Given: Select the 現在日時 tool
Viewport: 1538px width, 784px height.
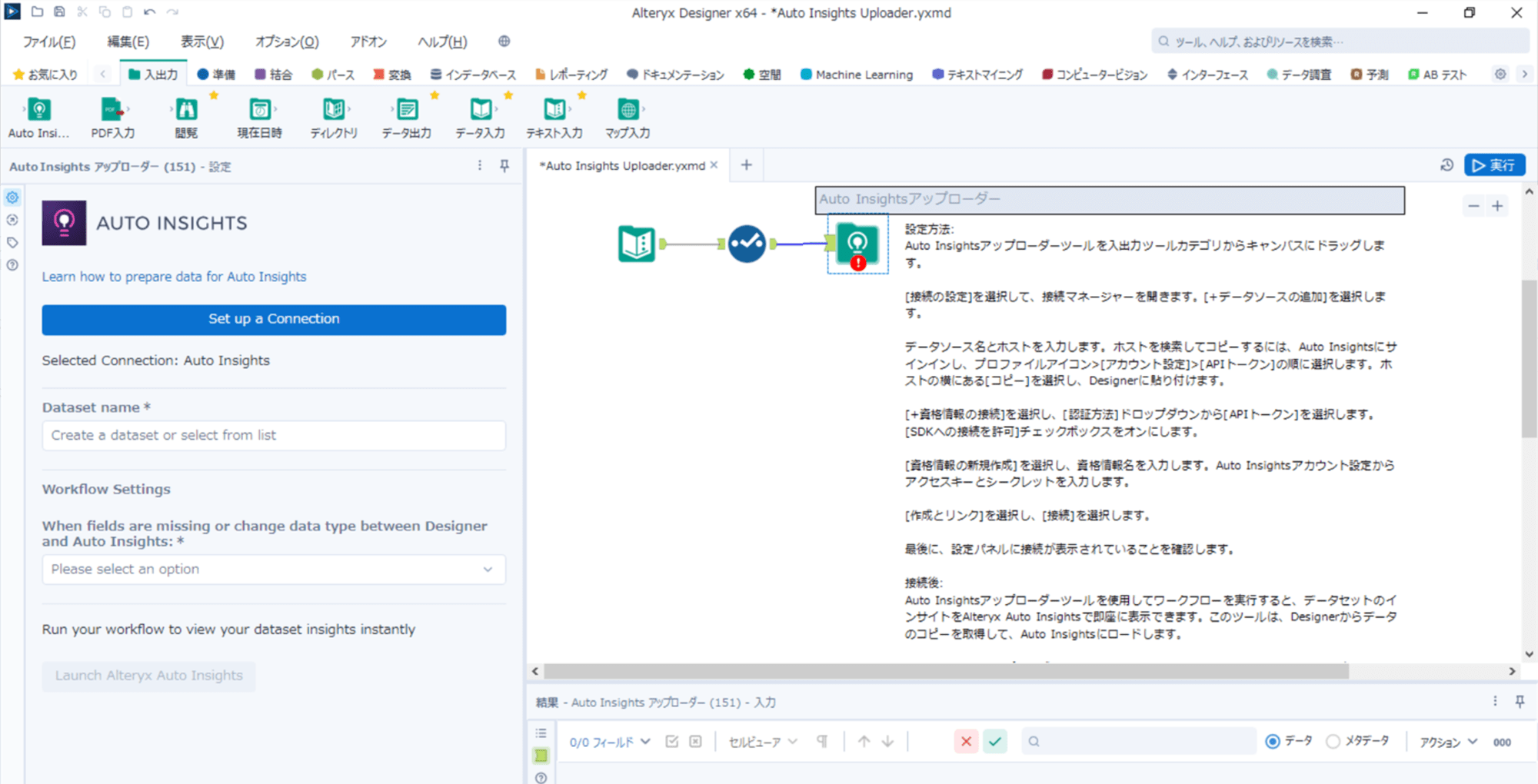Looking at the screenshot, I should click(260, 118).
